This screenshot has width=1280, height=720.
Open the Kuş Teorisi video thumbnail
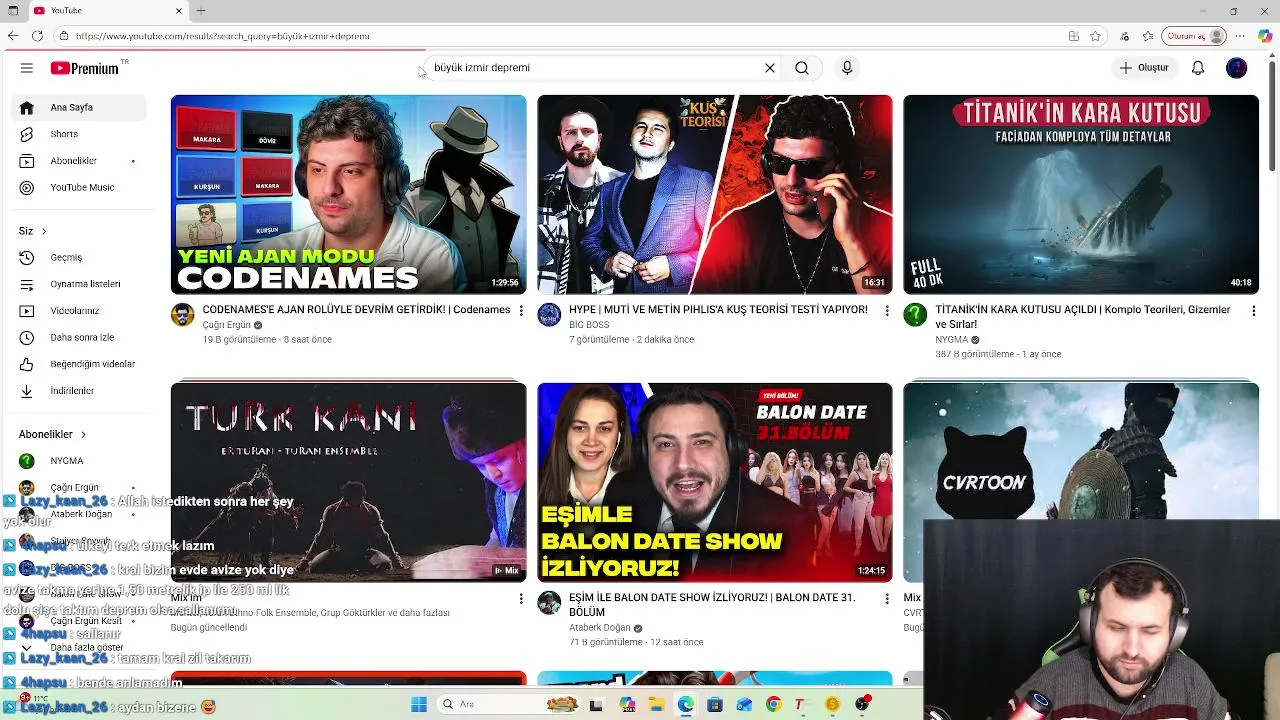pyautogui.click(x=714, y=194)
